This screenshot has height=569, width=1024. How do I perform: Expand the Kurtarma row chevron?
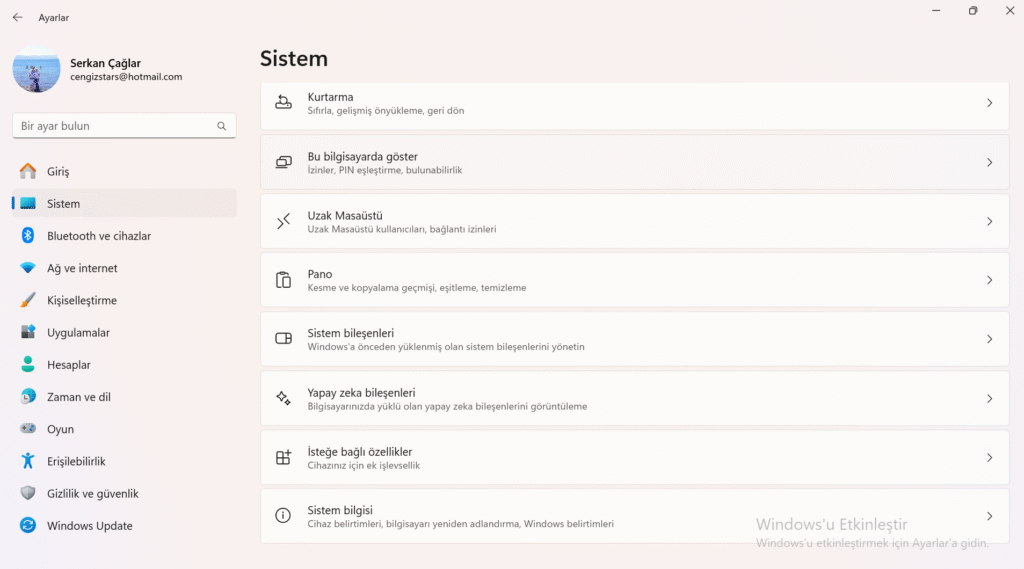[989, 103]
